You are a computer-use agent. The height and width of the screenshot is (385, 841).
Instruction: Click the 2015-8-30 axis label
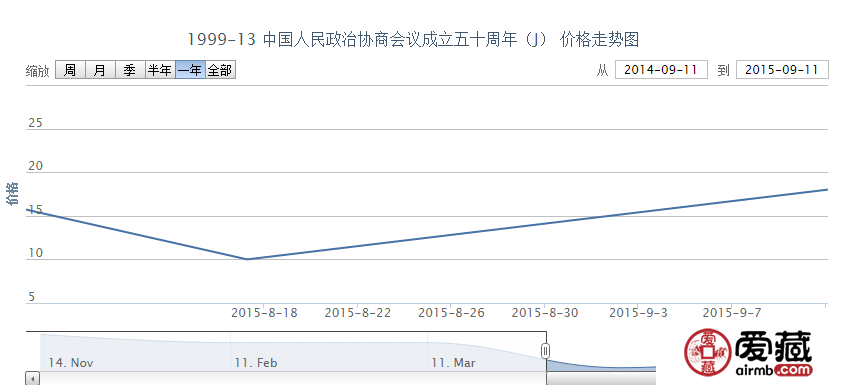(x=545, y=313)
